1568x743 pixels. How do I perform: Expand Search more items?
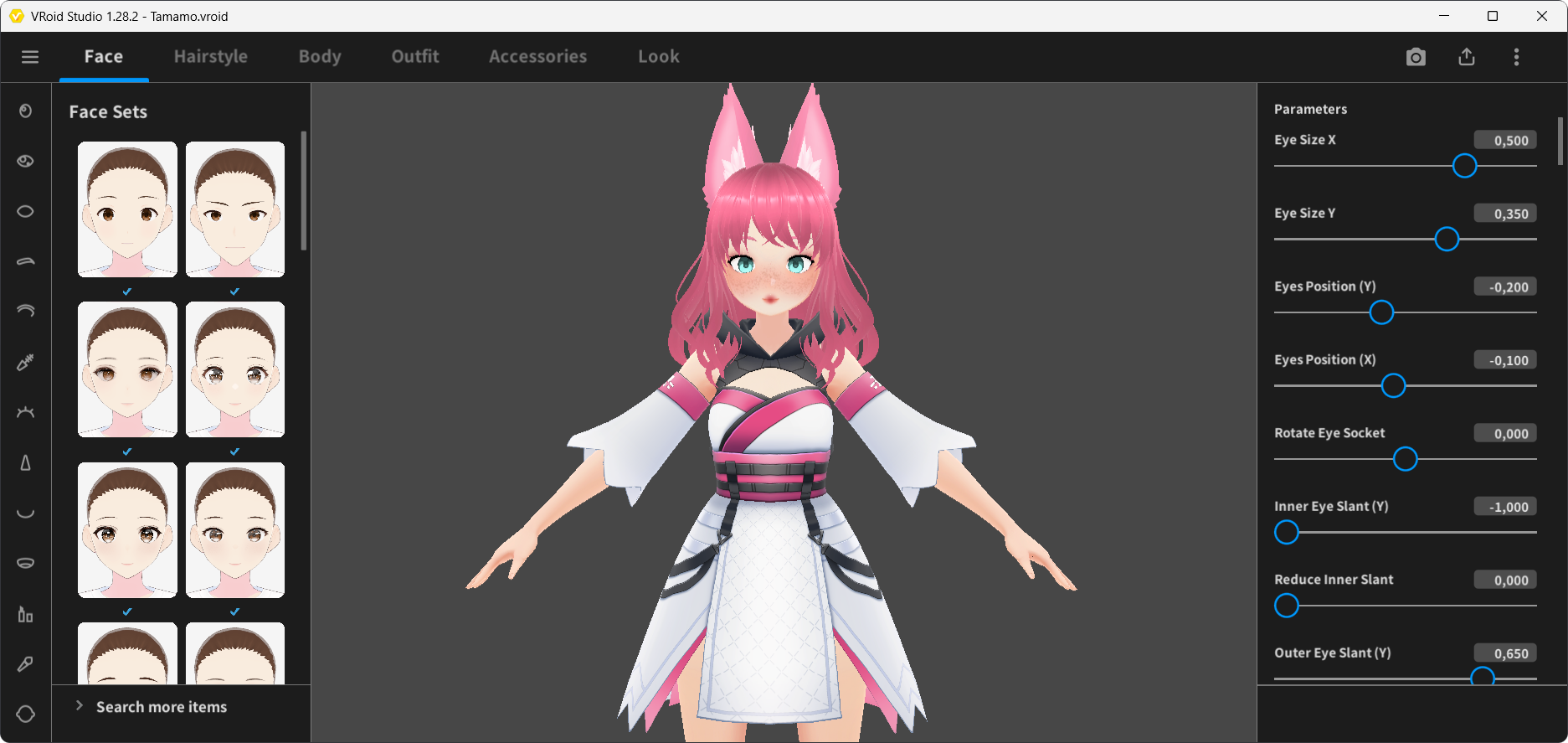click(x=161, y=707)
